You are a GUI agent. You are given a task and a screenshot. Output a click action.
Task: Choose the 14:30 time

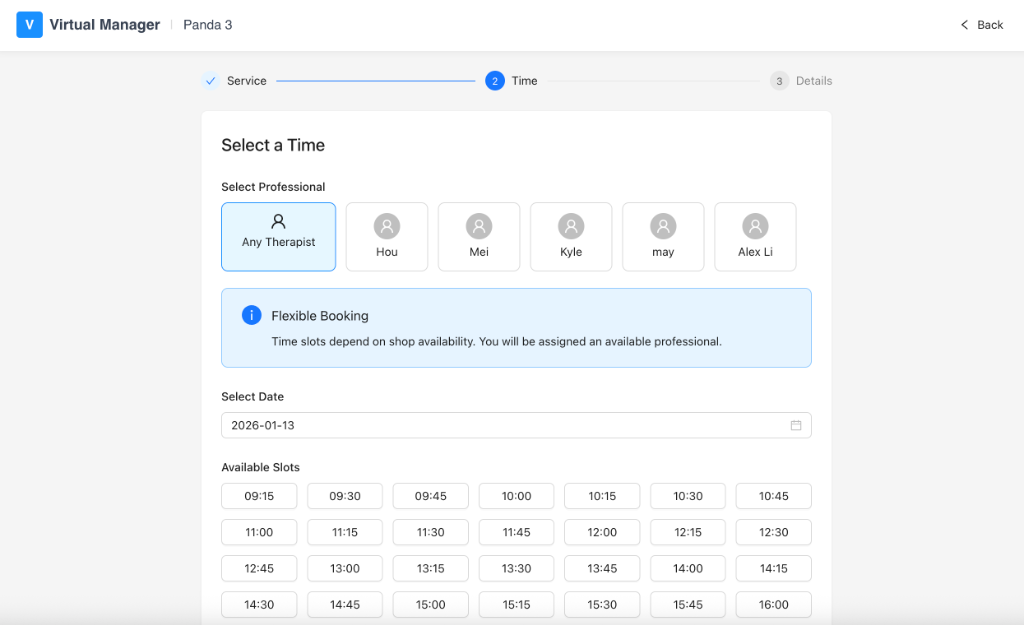coord(259,605)
